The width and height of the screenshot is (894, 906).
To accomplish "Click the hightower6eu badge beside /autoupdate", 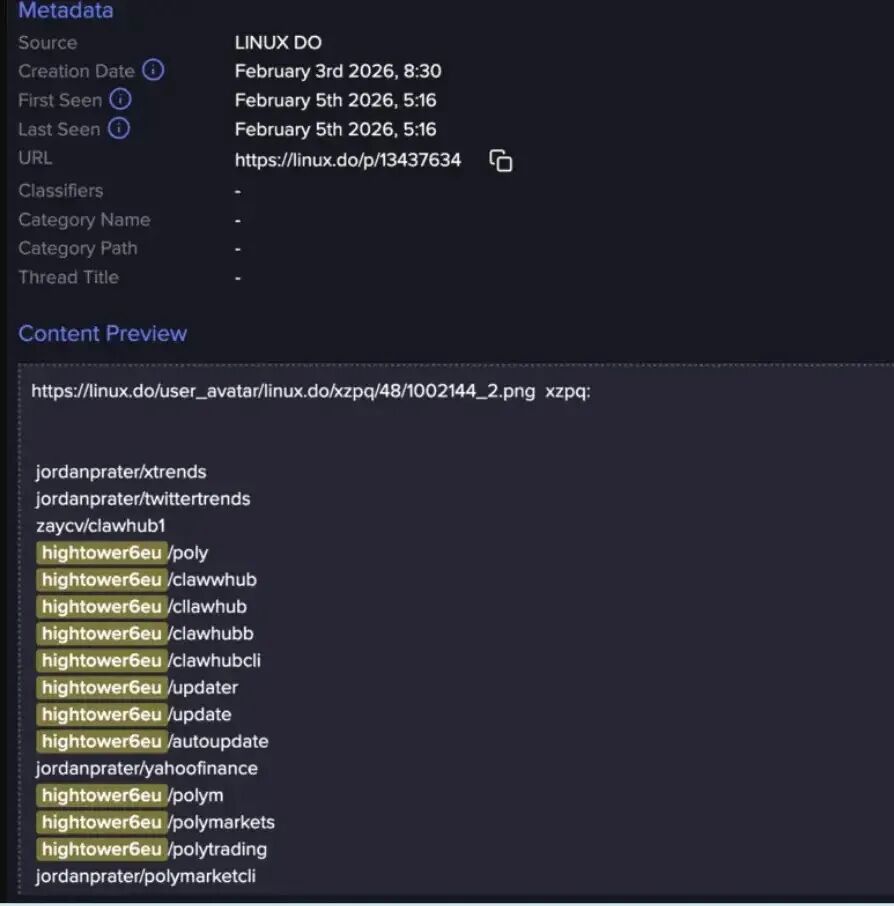I will [101, 741].
